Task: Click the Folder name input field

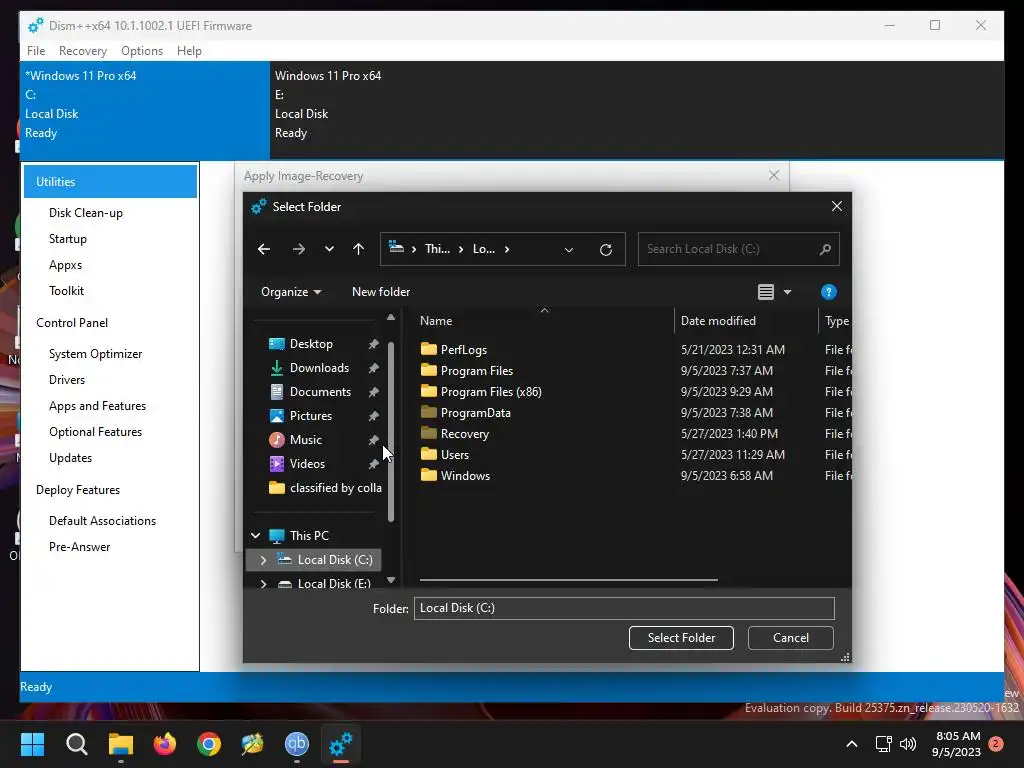Action: 624,608
